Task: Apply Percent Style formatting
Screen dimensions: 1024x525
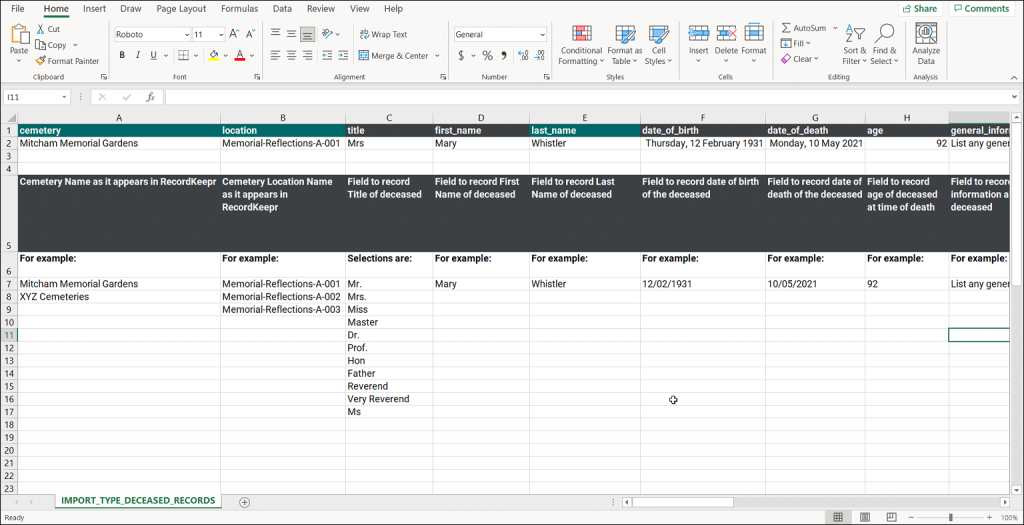Action: tap(487, 56)
